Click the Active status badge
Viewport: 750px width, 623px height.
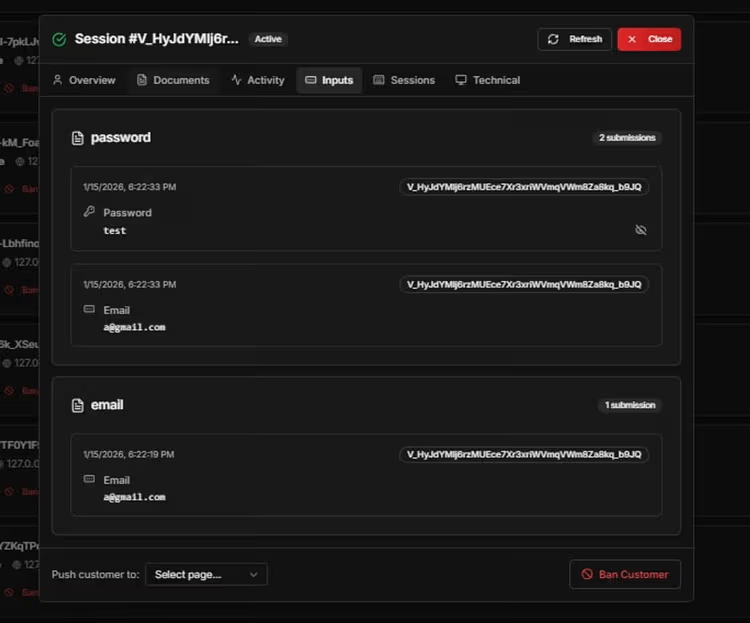point(268,39)
